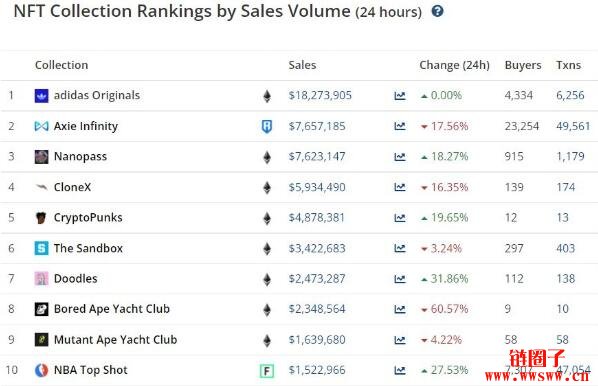Click the Ethereum icon beside CryptoPunks
The width and height of the screenshot is (598, 386).
tap(267, 218)
